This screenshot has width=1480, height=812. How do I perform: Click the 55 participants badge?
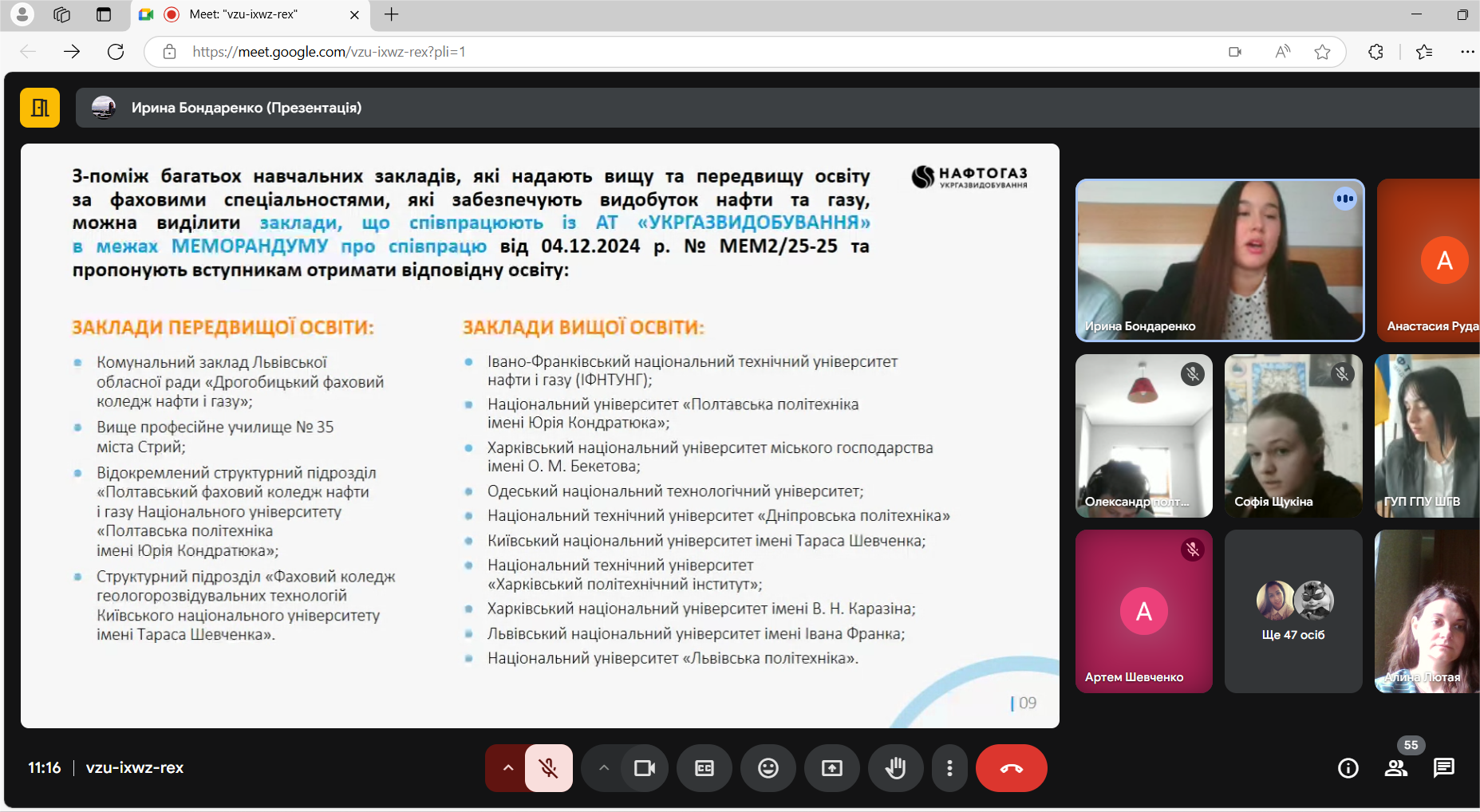1411,745
